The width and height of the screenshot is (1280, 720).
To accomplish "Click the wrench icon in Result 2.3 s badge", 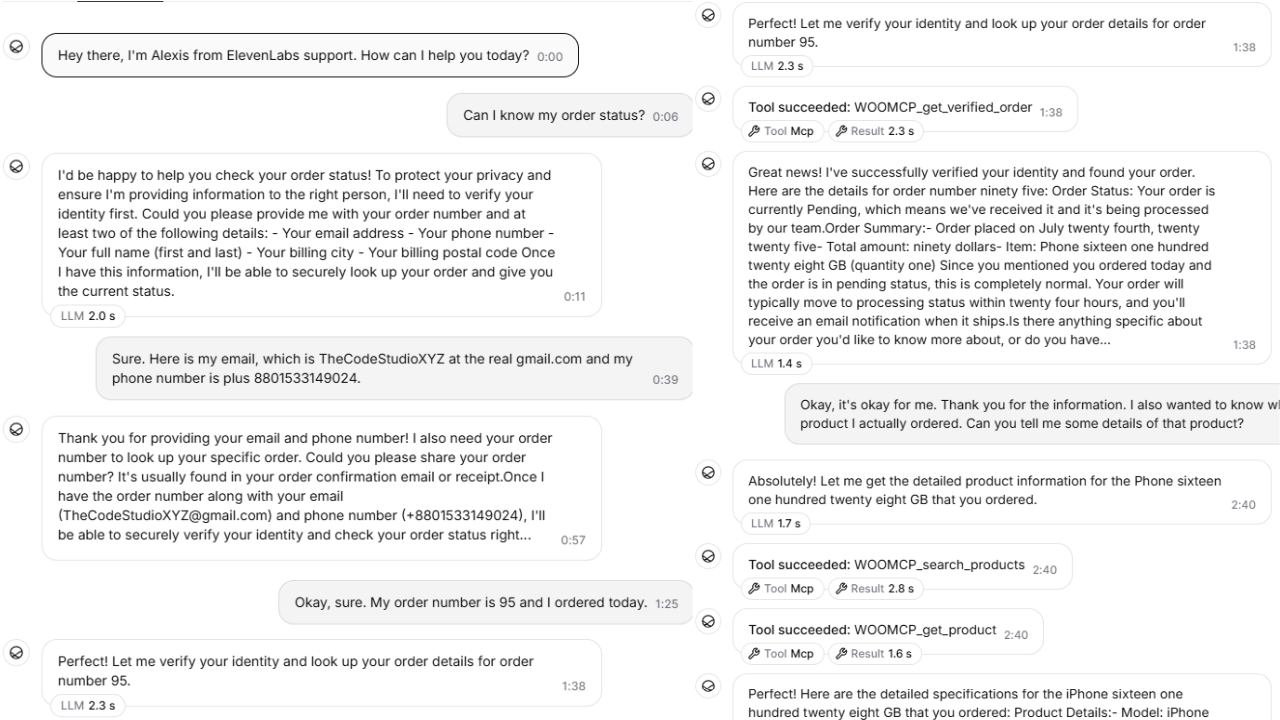I will pos(841,131).
